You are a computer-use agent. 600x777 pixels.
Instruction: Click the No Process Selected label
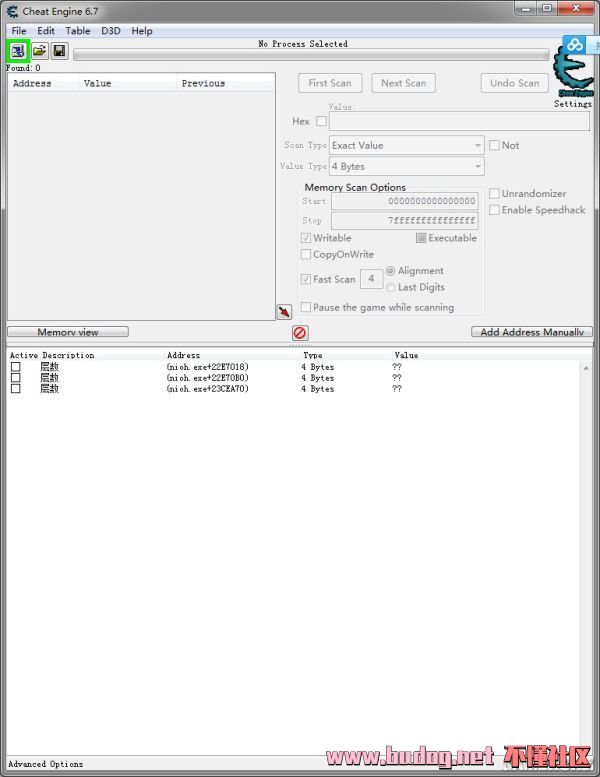(303, 44)
